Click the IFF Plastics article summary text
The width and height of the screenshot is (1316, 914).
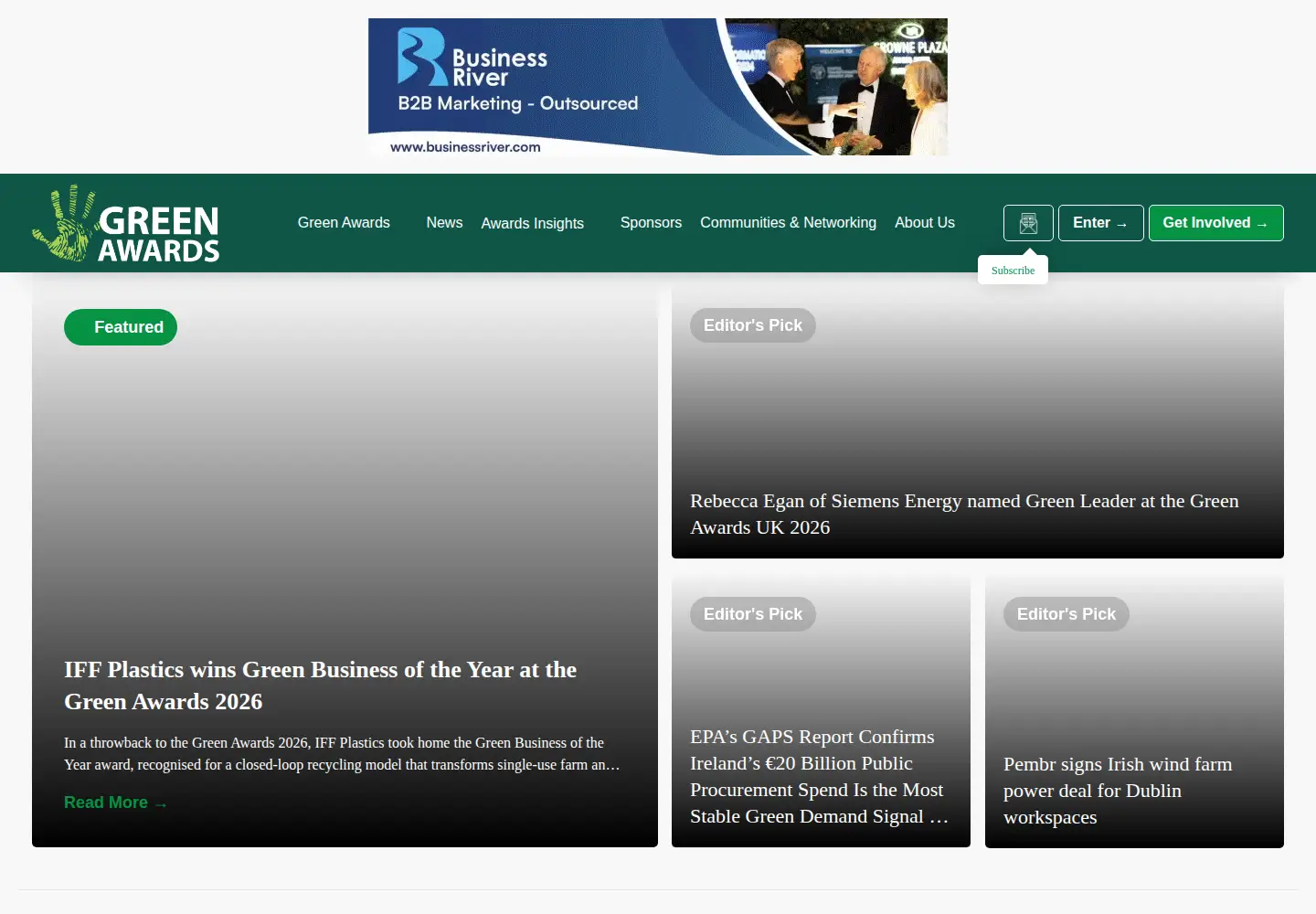pos(342,754)
